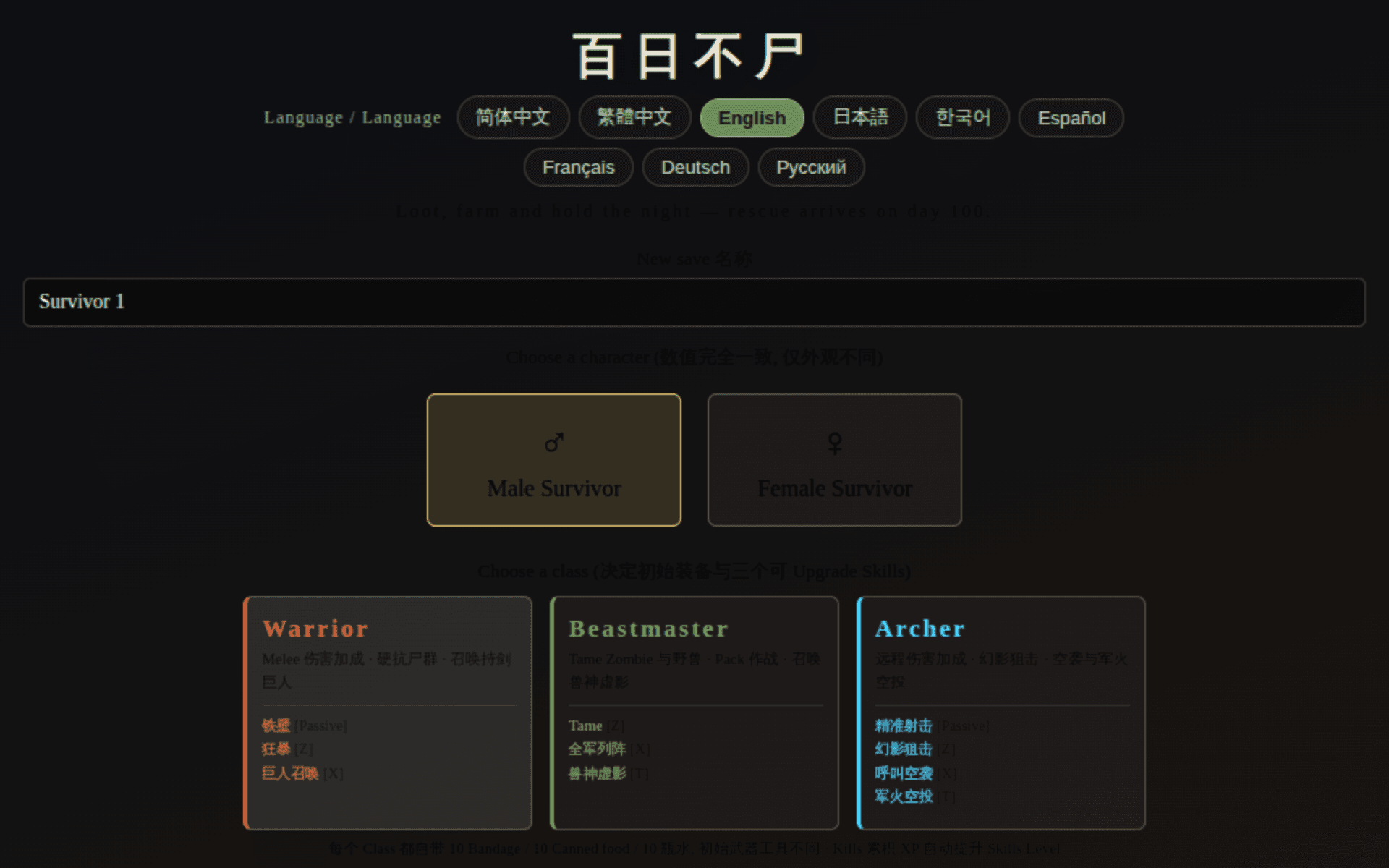Viewport: 1389px width, 868px height.
Task: Switch language to 日本語
Action: pos(859,117)
